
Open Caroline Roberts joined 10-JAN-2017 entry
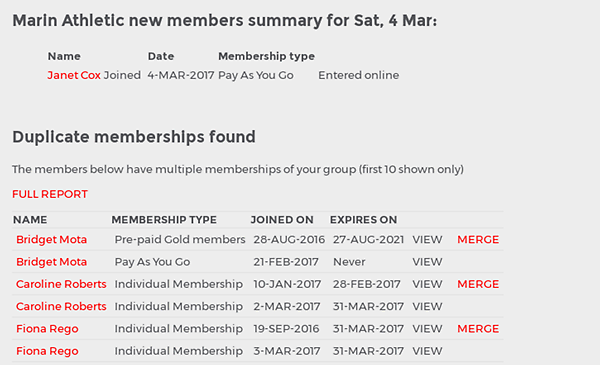[x=61, y=284]
